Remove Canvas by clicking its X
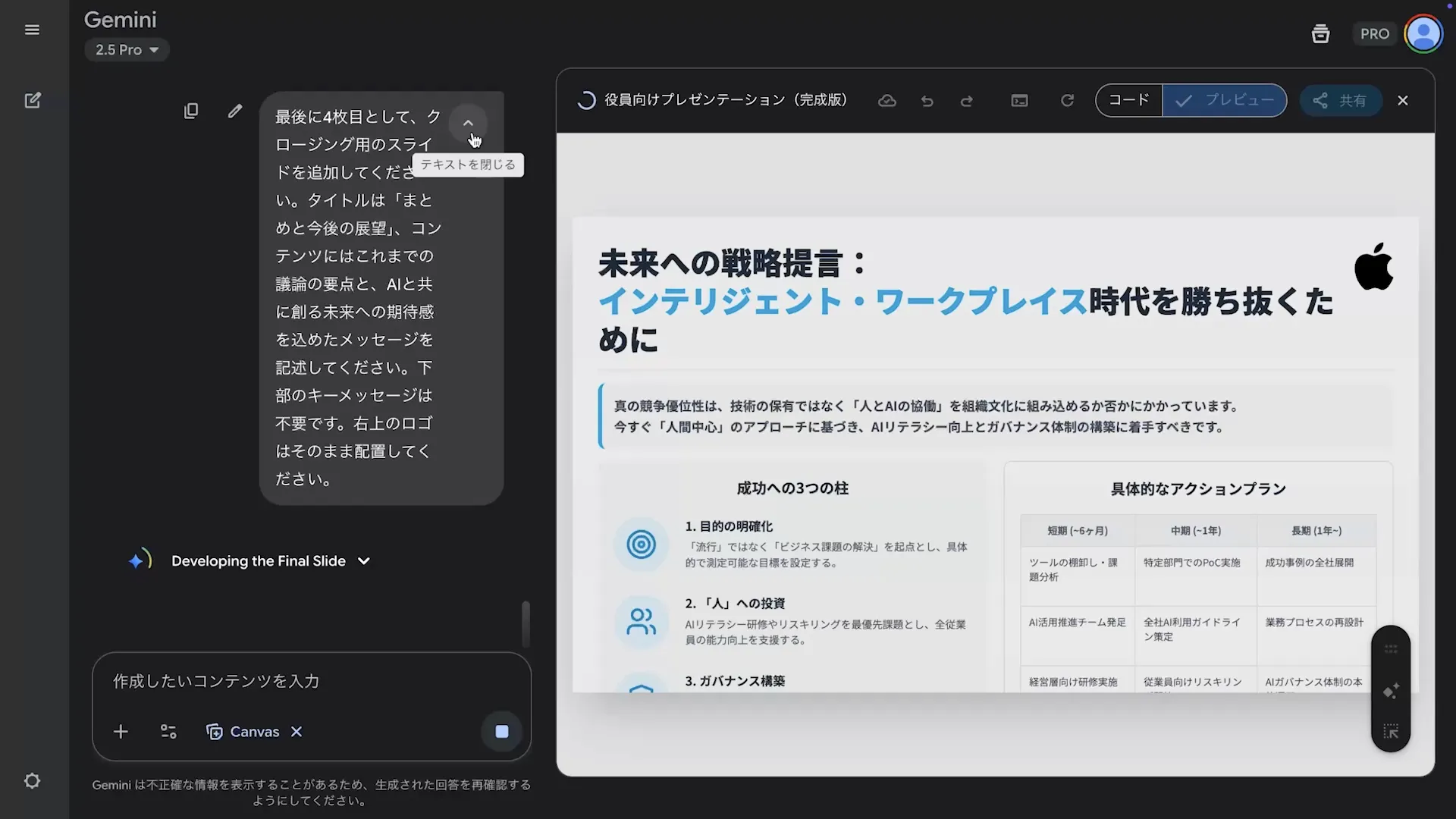 296,732
